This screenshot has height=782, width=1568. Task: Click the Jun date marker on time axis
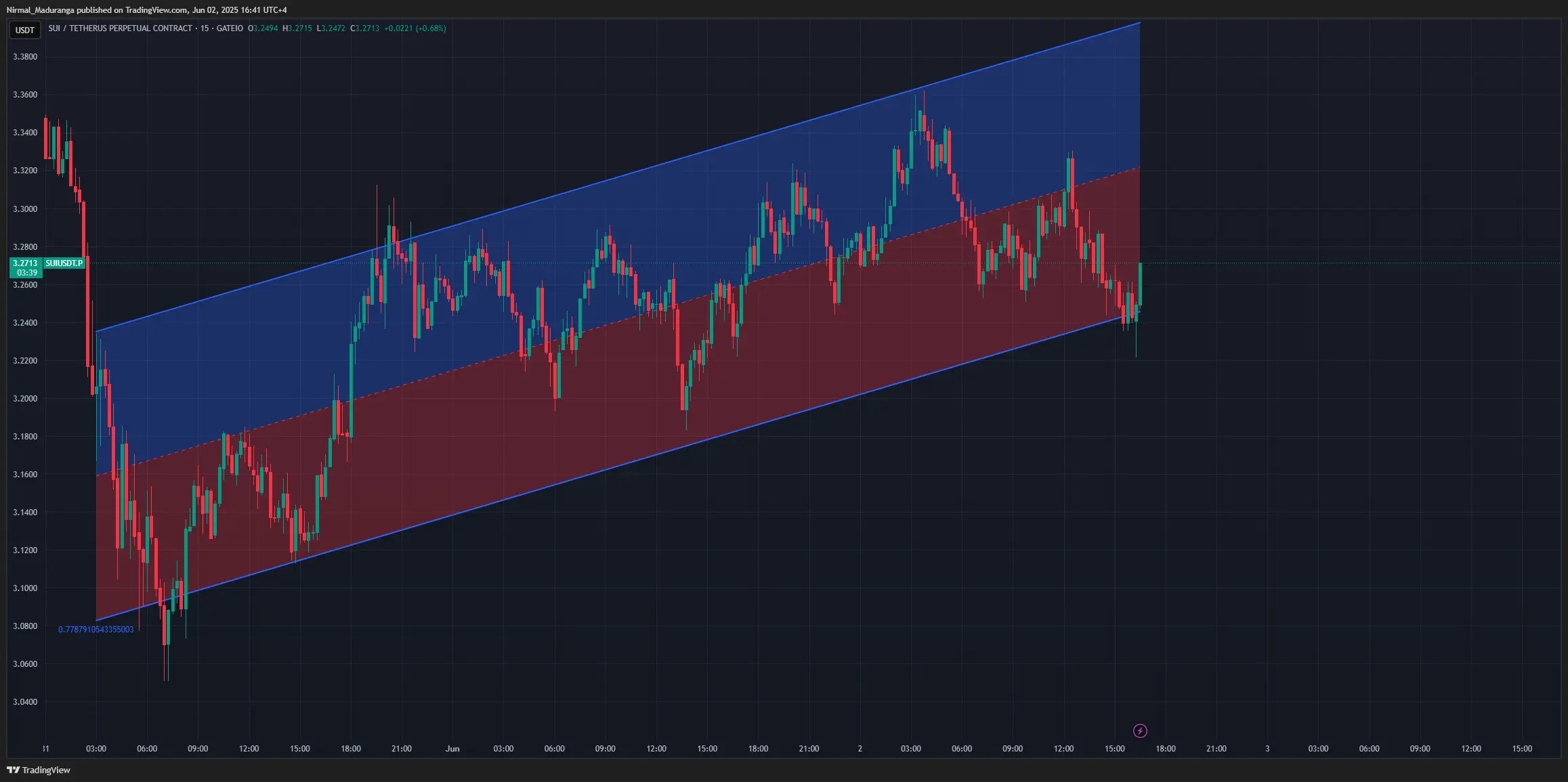(452, 749)
